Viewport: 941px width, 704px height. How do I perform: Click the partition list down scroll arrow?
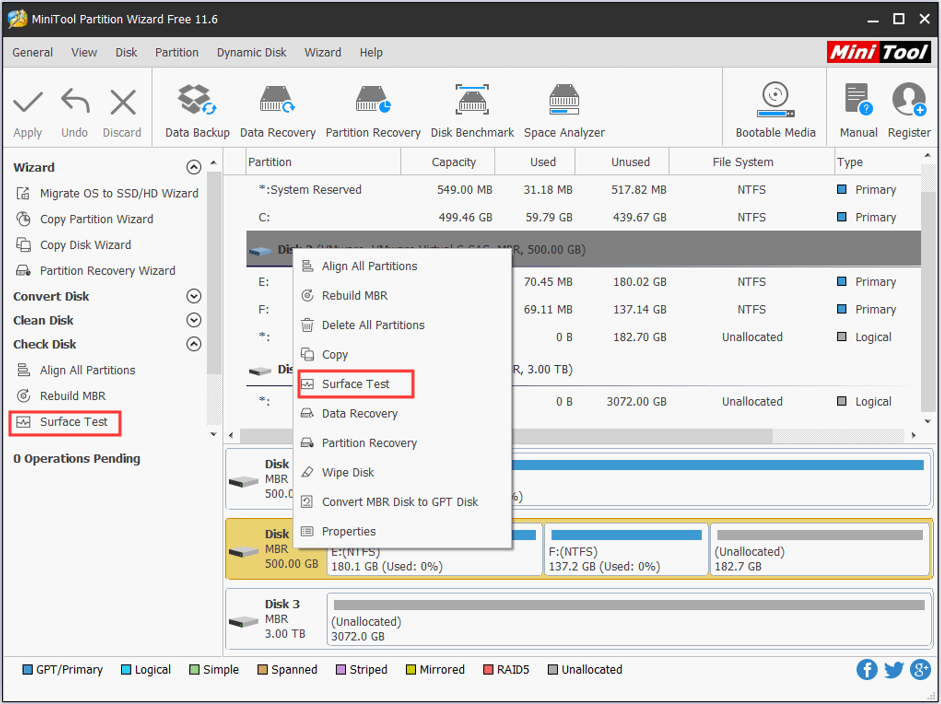[928, 421]
